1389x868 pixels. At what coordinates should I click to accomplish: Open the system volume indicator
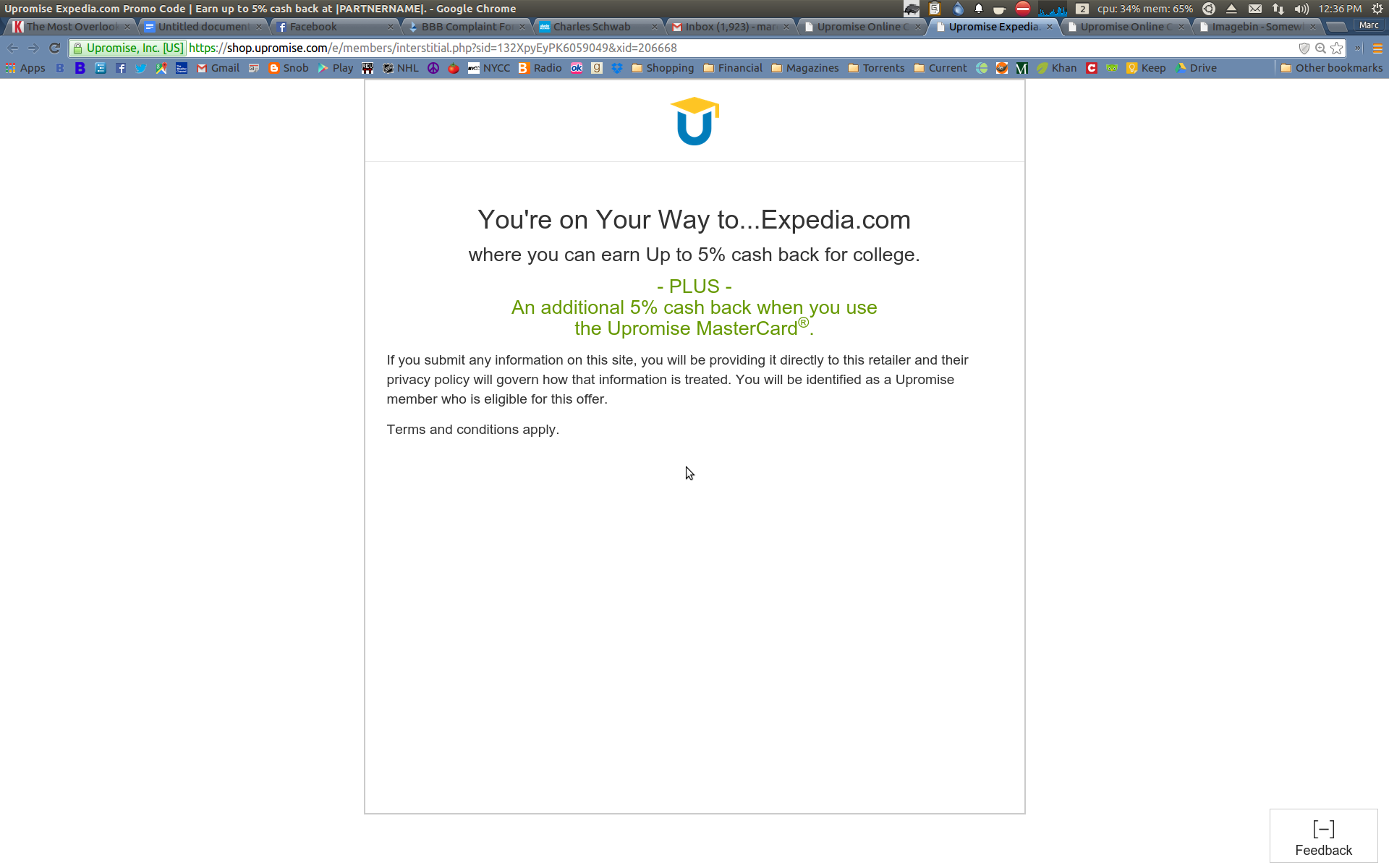1301,9
